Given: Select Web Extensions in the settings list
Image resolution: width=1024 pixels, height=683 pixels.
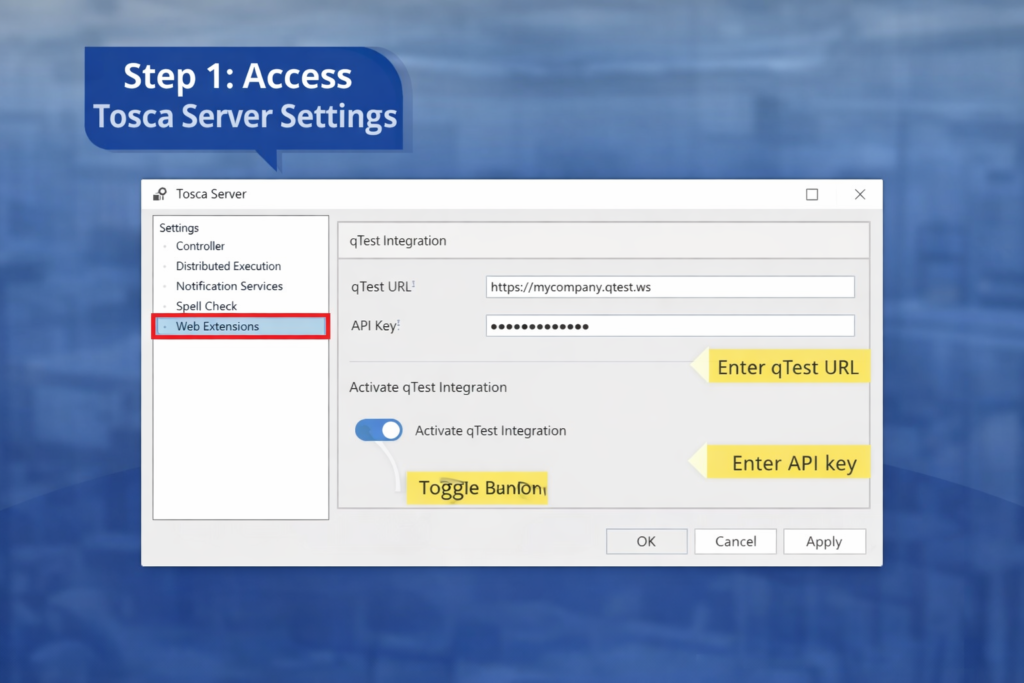Looking at the screenshot, I should pyautogui.click(x=216, y=326).
